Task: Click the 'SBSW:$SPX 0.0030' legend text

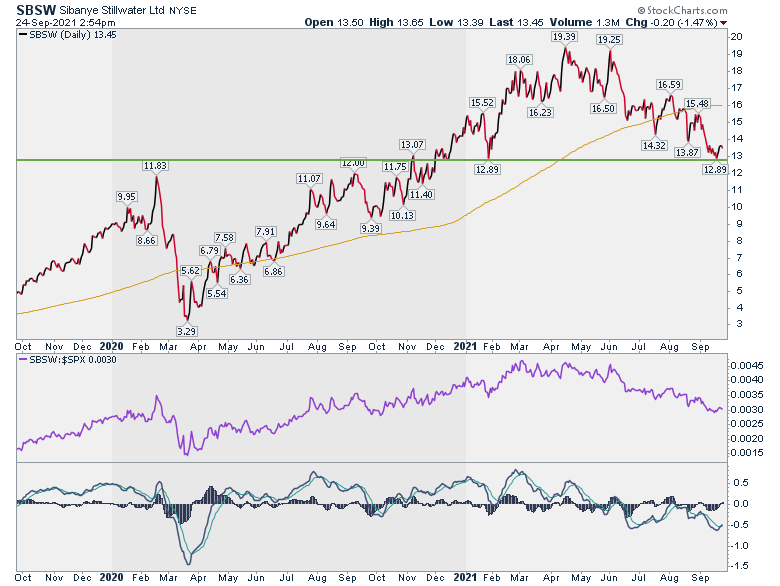Action: 73,360
